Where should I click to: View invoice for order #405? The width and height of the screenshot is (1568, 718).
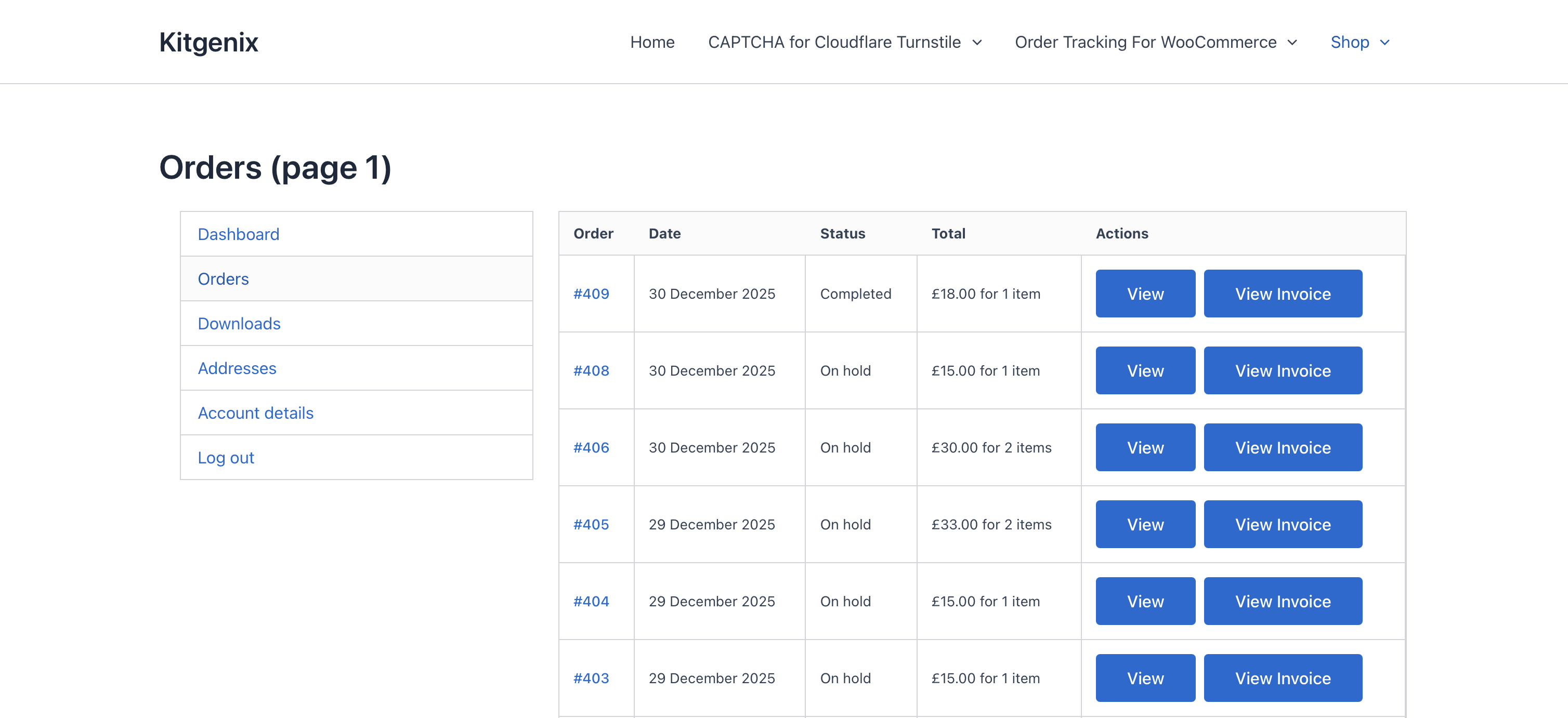[1283, 524]
